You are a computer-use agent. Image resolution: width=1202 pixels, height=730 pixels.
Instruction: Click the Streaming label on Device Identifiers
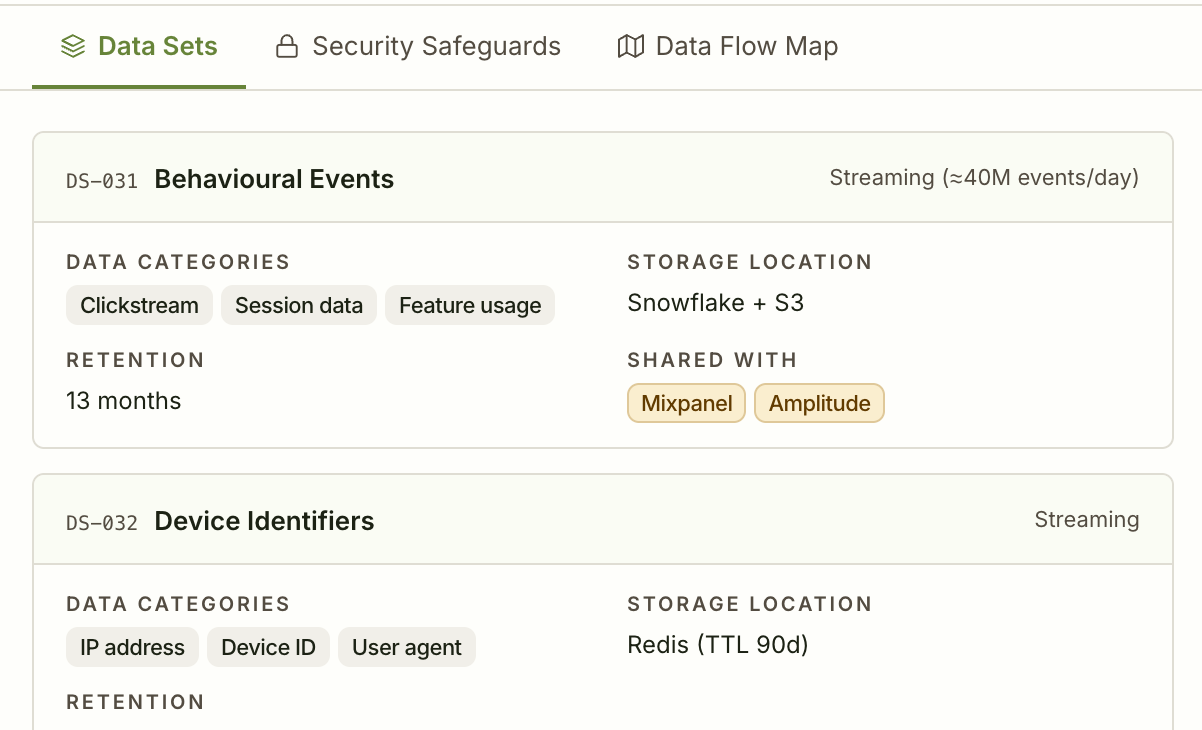point(1087,520)
